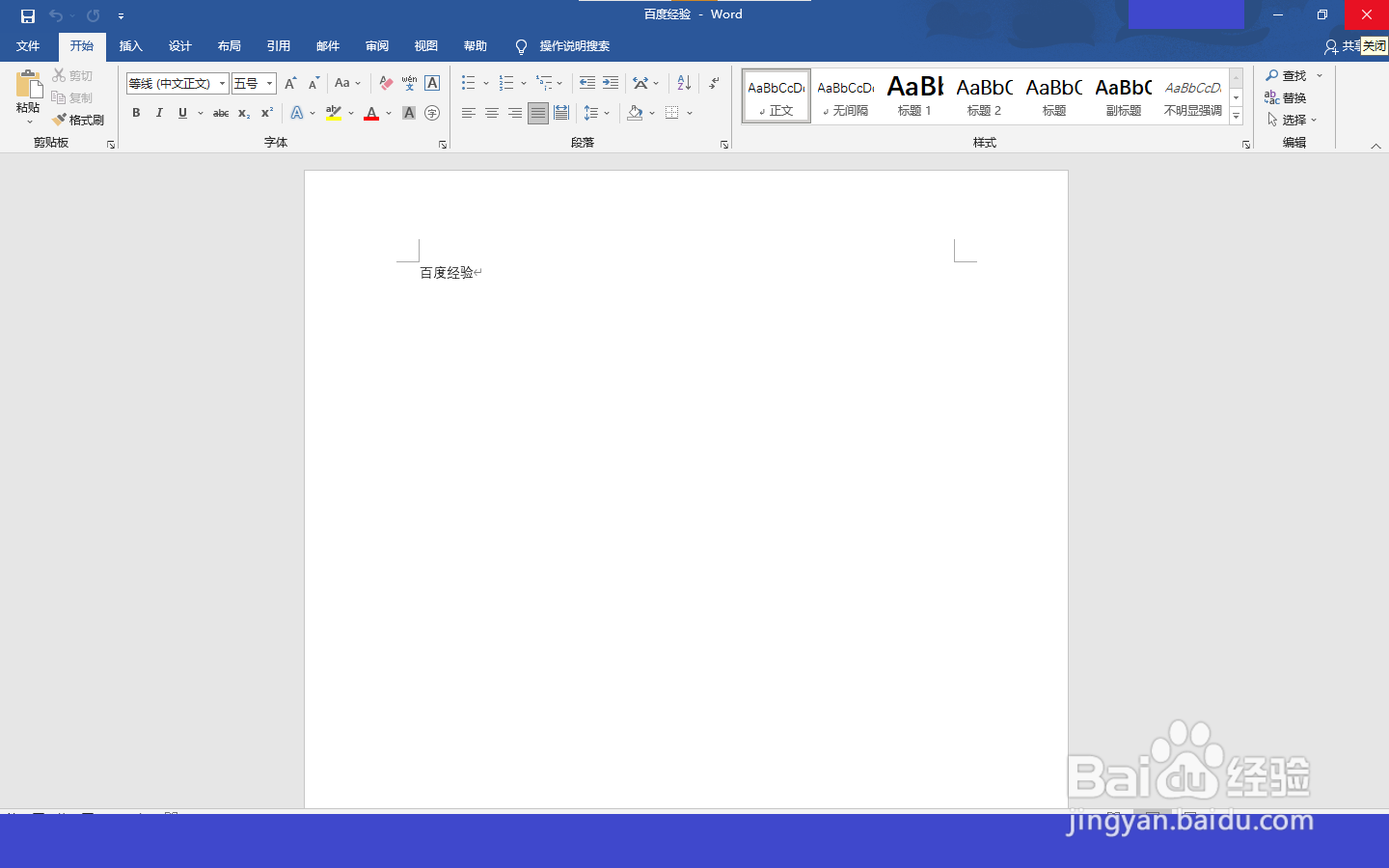
Task: Expand the Styles gallery More arrow
Action: (1236, 117)
